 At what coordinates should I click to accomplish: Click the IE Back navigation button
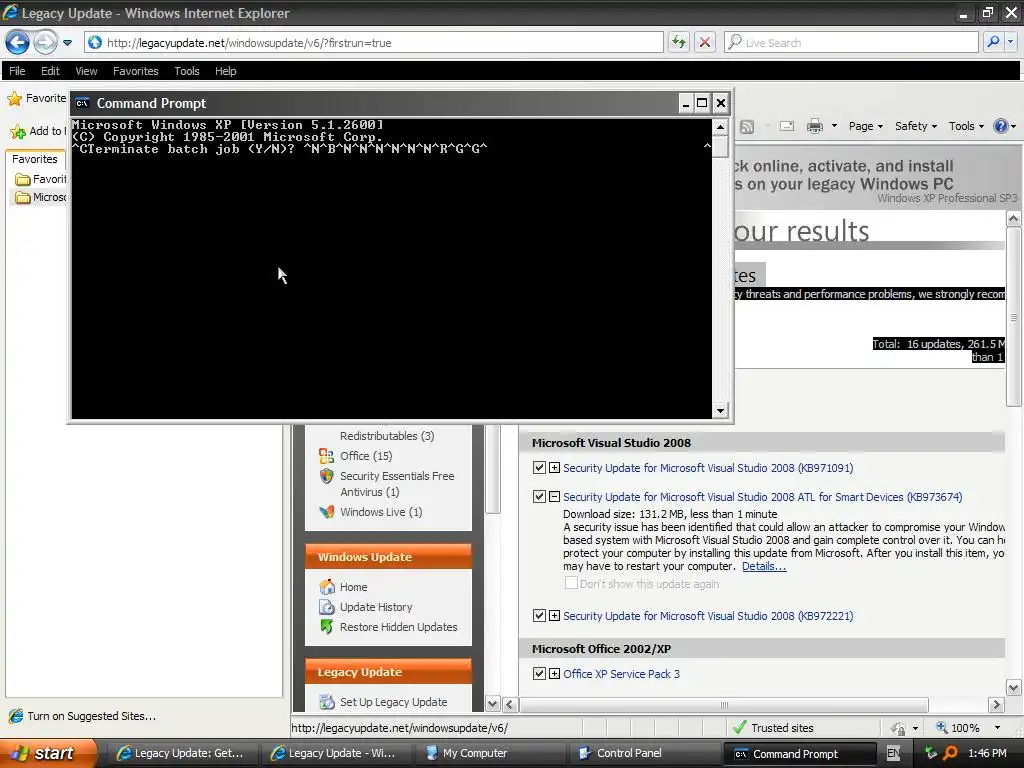18,42
